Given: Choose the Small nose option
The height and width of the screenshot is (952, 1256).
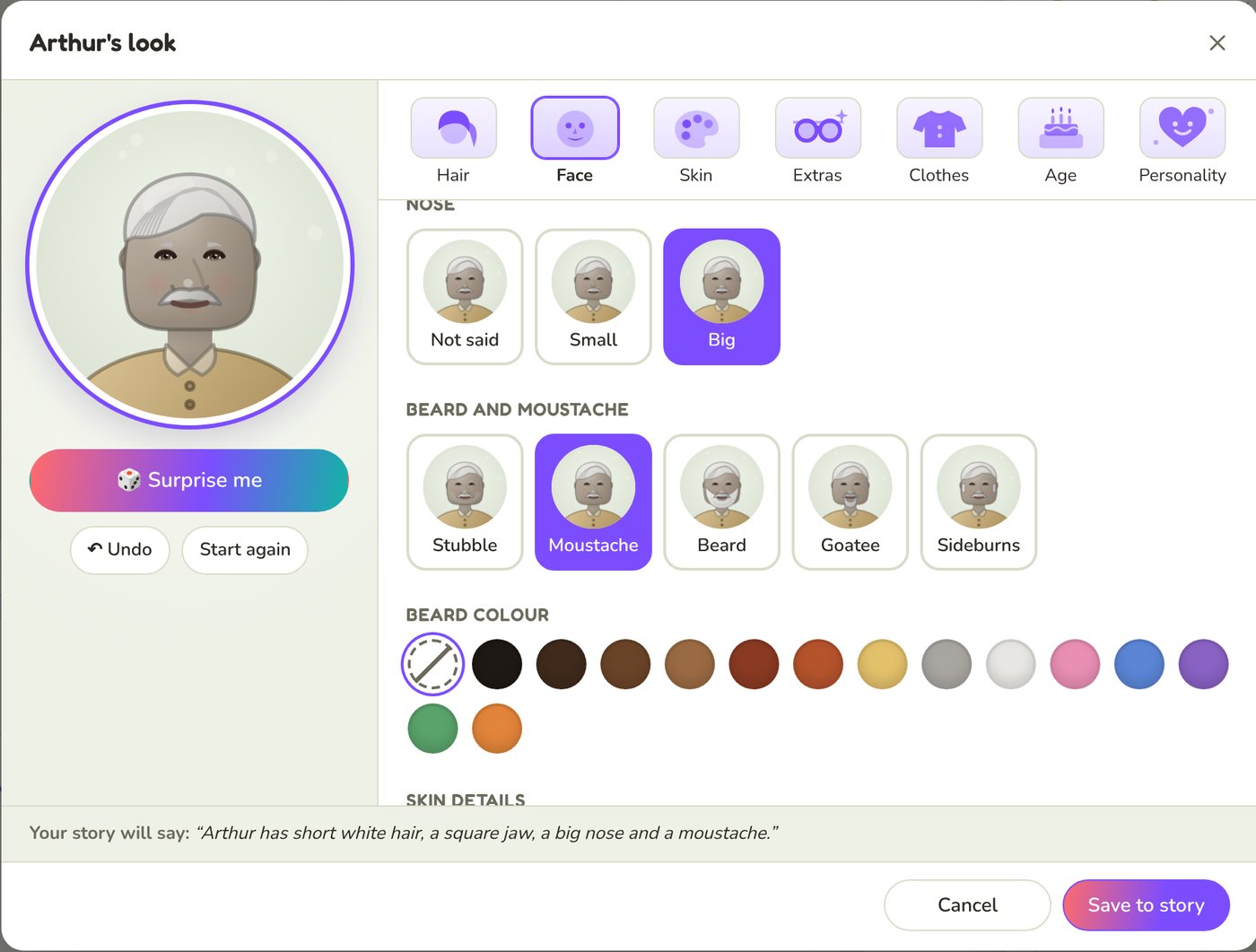Looking at the screenshot, I should pos(593,297).
